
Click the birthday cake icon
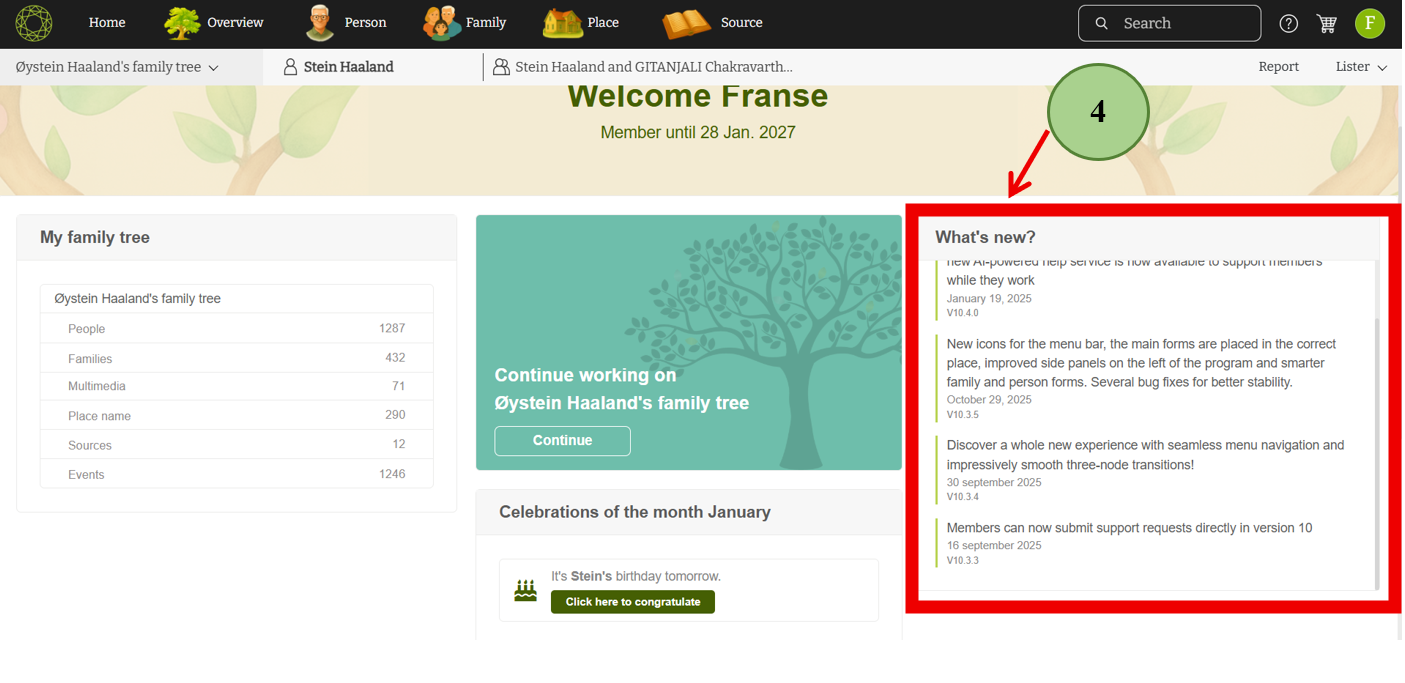pos(525,590)
